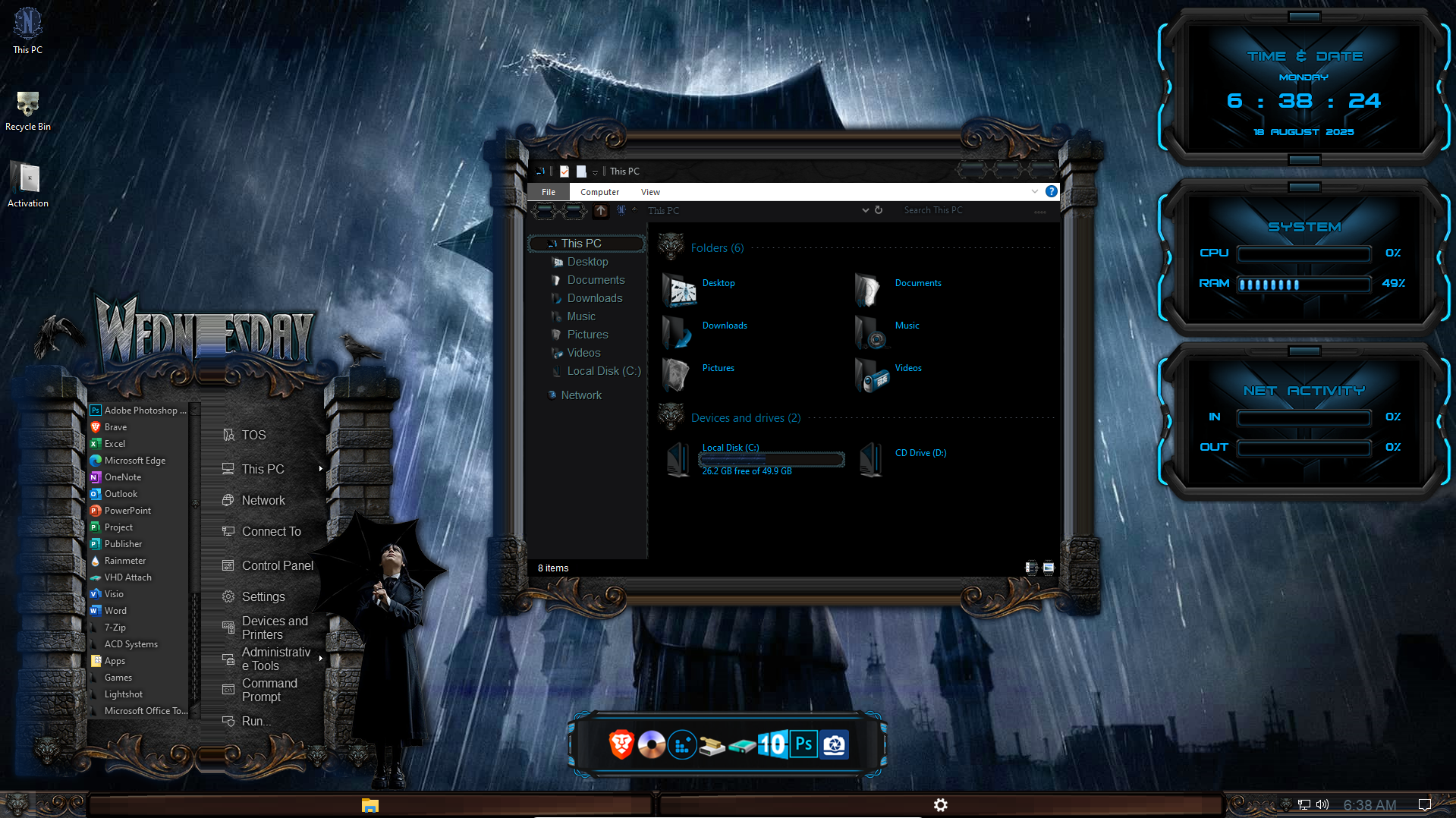Open the Brave browser icon in the dock
1456x818 pixels.
pos(621,745)
